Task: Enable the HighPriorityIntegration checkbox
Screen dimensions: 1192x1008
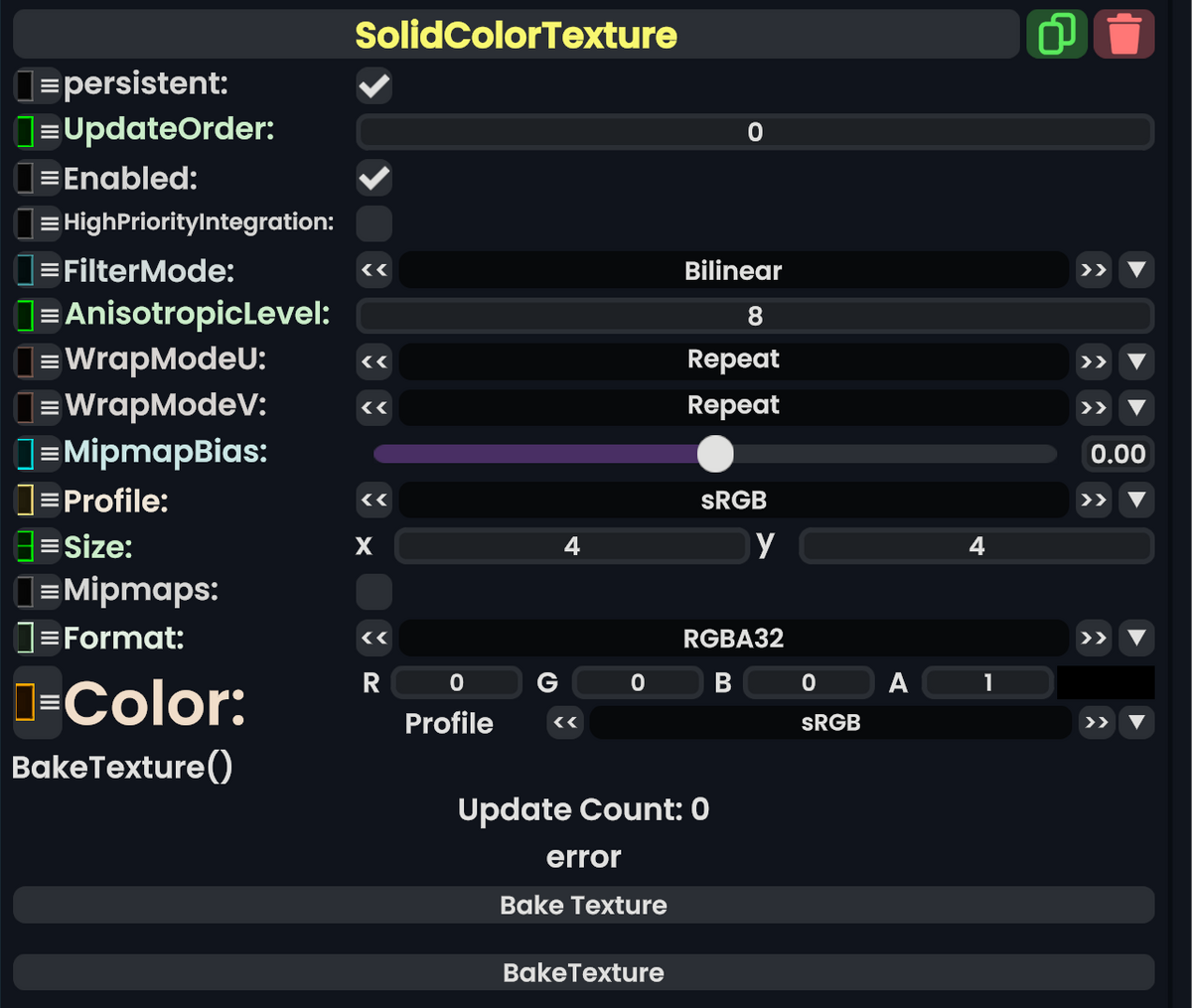Action: (373, 223)
